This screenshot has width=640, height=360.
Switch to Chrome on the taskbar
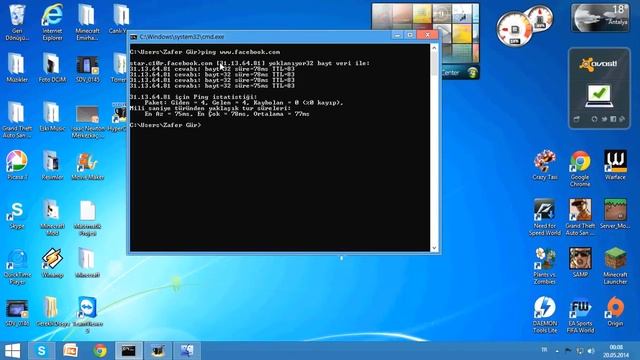(100, 351)
